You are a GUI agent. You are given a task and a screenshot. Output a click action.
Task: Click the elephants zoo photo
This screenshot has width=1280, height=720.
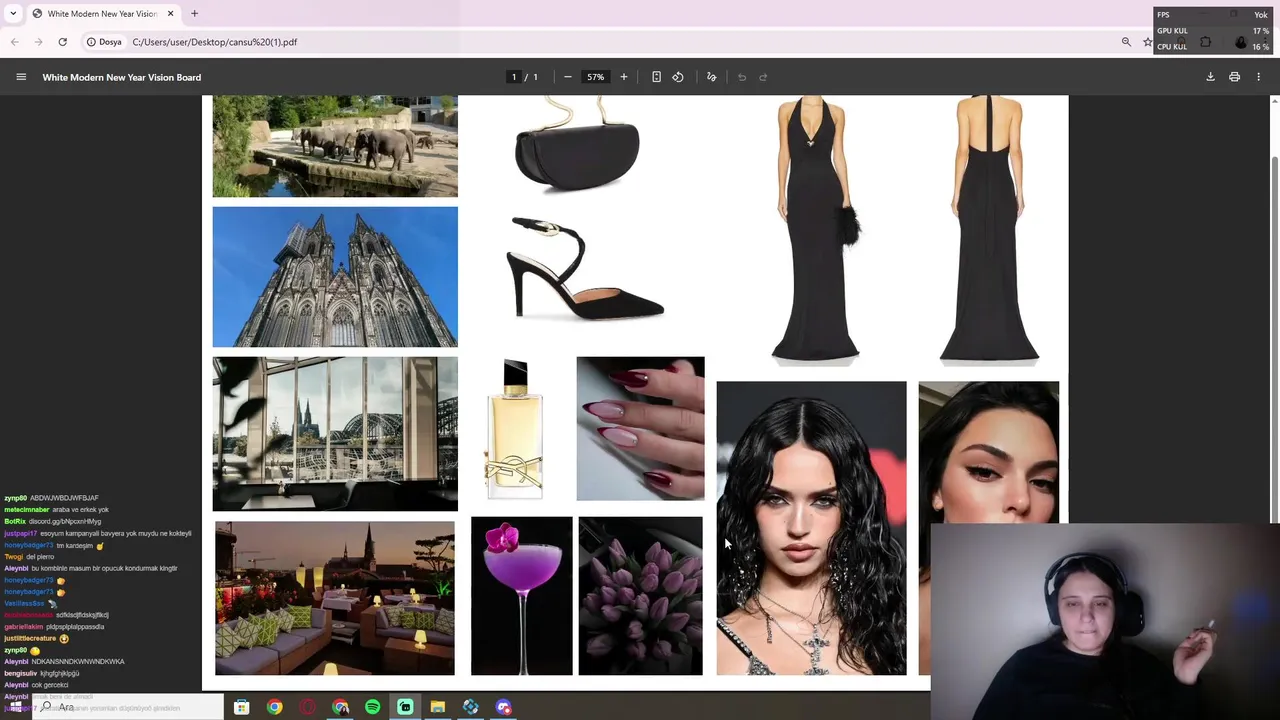tap(335, 146)
